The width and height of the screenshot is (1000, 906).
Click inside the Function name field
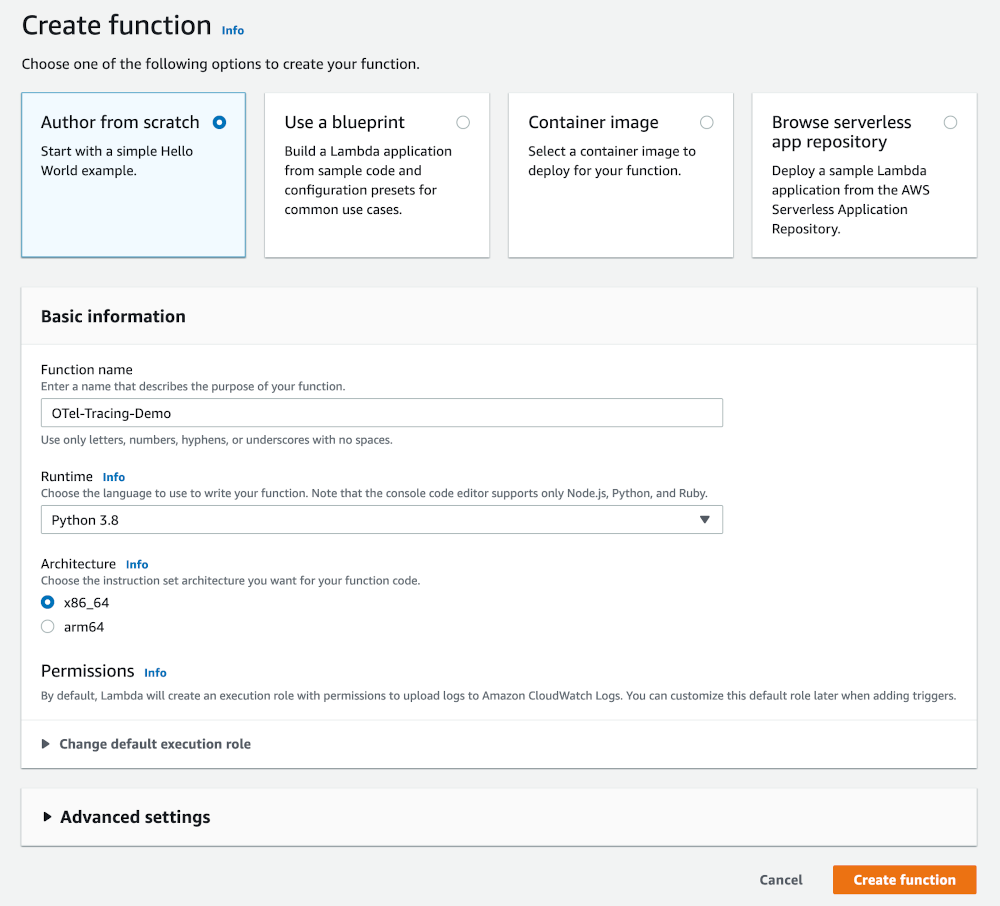pyautogui.click(x=381, y=412)
